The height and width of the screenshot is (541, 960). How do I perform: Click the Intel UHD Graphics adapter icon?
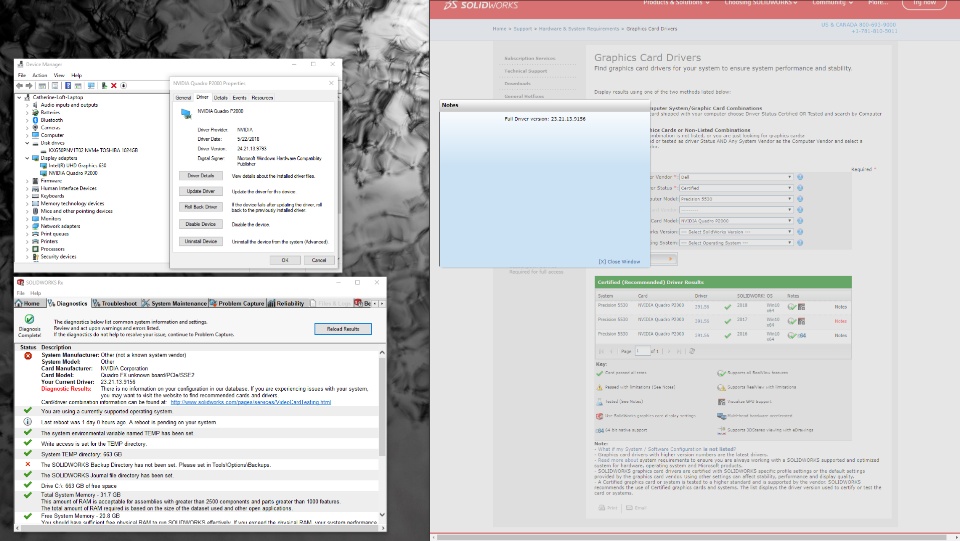tap(43, 165)
